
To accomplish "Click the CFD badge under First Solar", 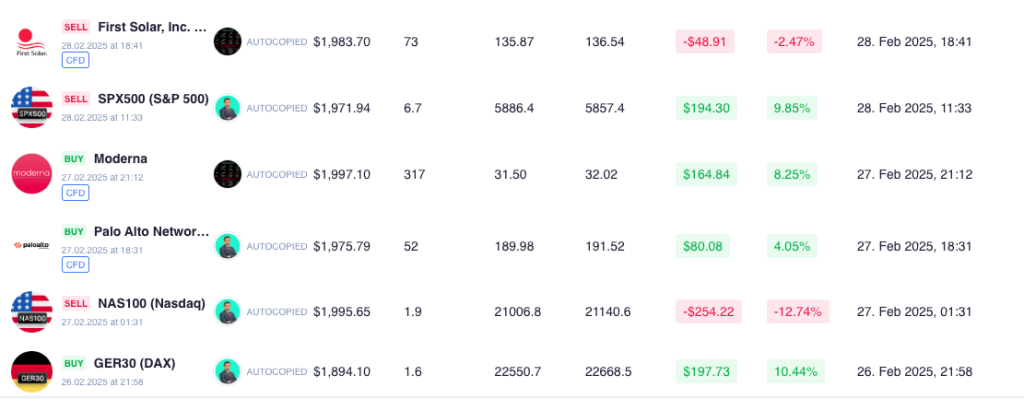I will (x=76, y=60).
